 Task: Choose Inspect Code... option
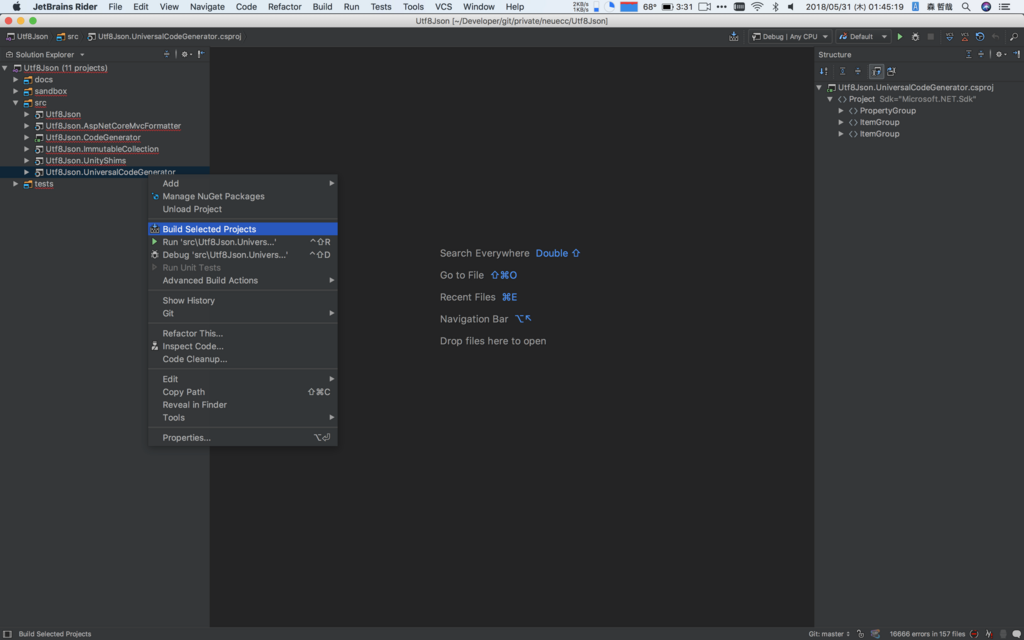(243, 346)
